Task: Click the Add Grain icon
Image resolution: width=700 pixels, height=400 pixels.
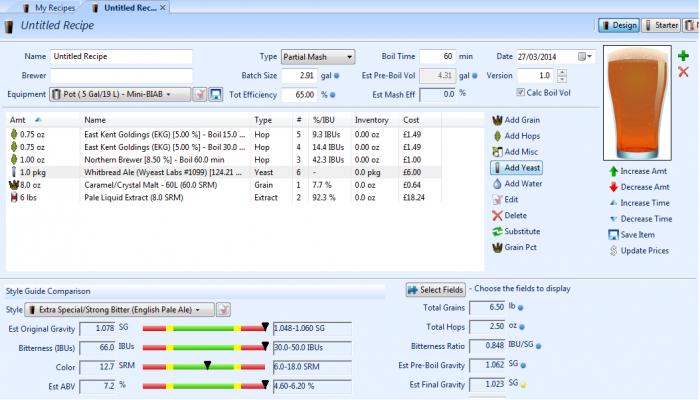Action: tap(497, 120)
